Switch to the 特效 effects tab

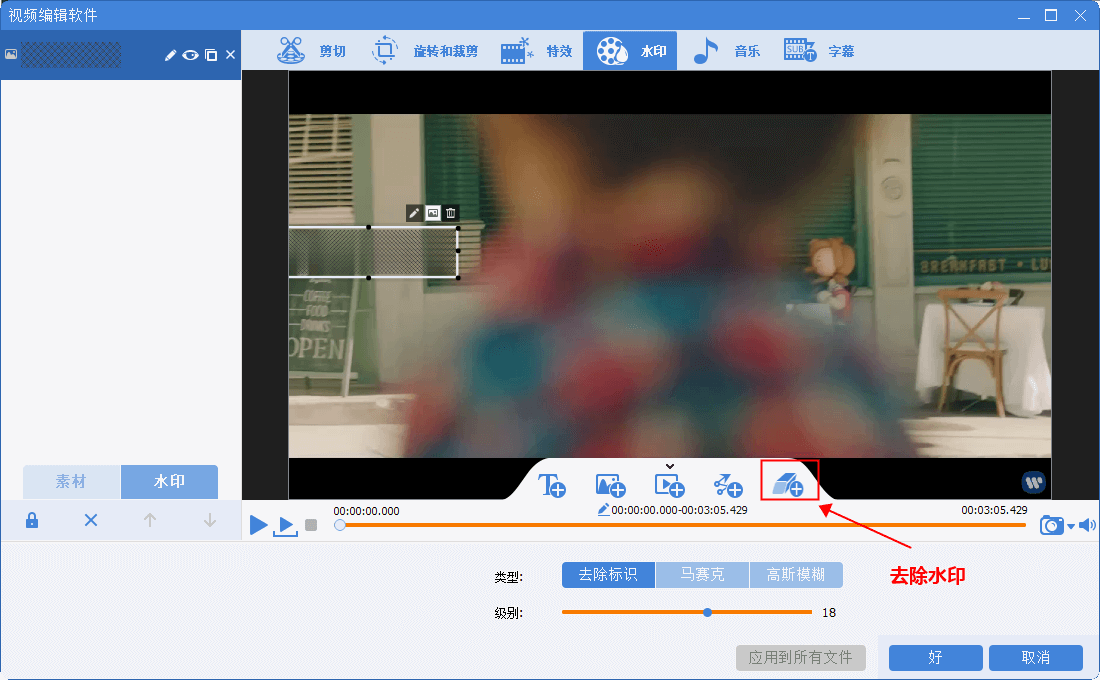pos(537,51)
